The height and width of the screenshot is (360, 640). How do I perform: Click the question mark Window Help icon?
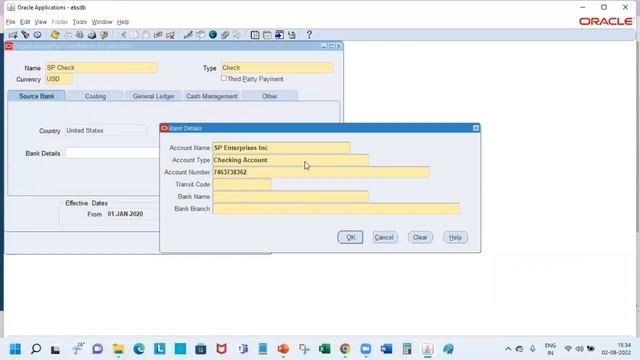pyautogui.click(x=309, y=35)
